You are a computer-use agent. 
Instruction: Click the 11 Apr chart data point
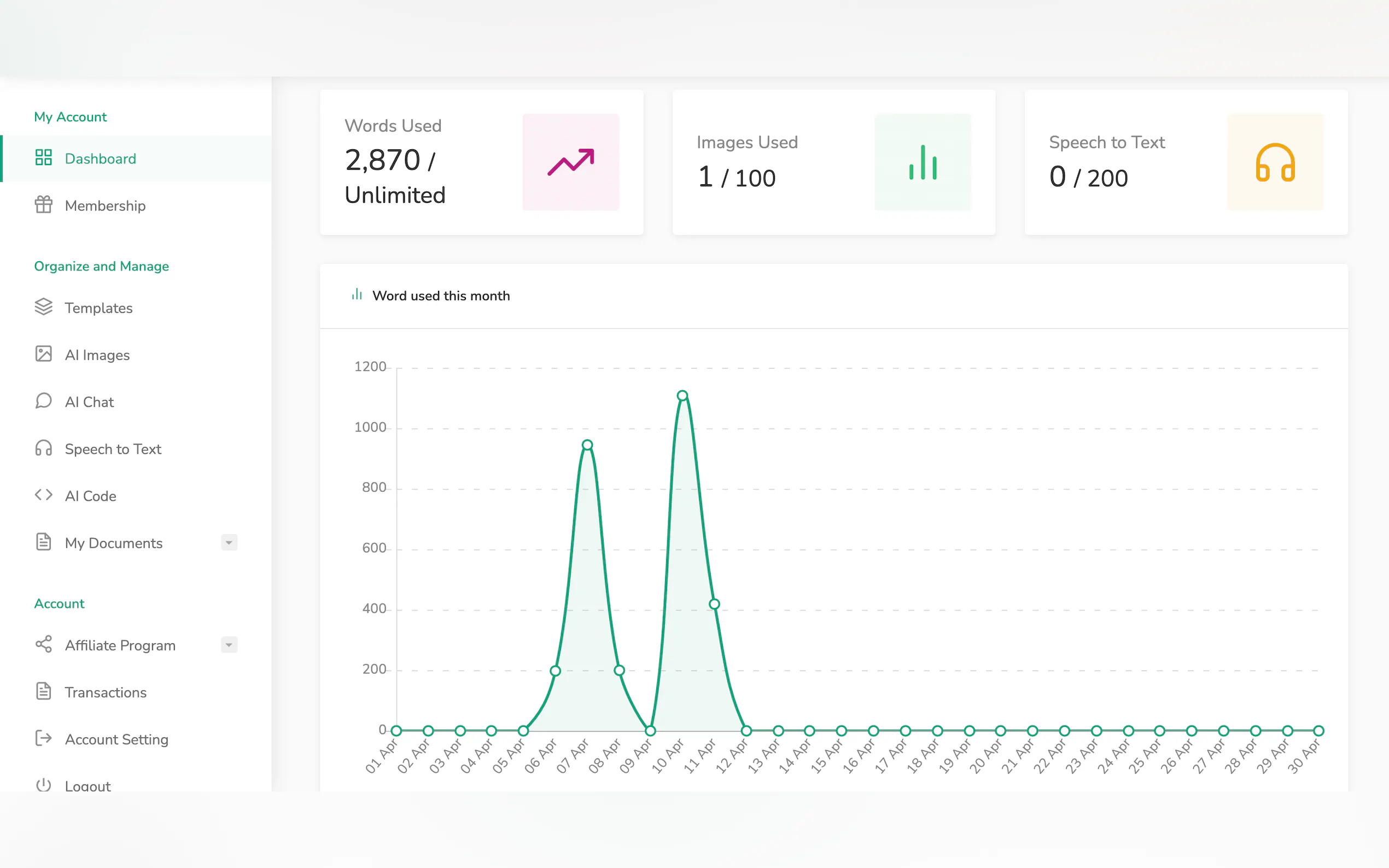click(x=714, y=604)
